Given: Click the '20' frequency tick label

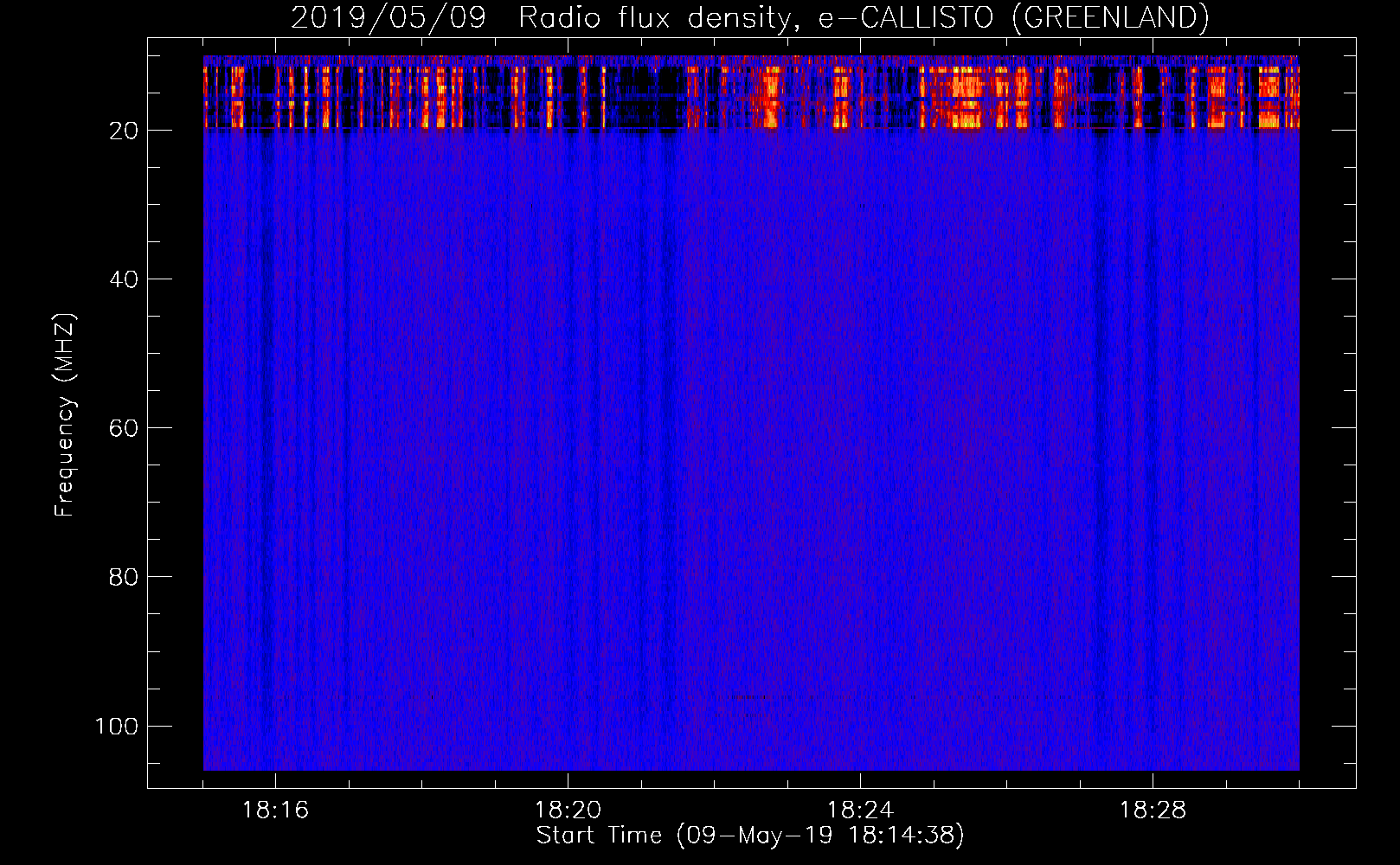Looking at the screenshot, I should pos(124,131).
